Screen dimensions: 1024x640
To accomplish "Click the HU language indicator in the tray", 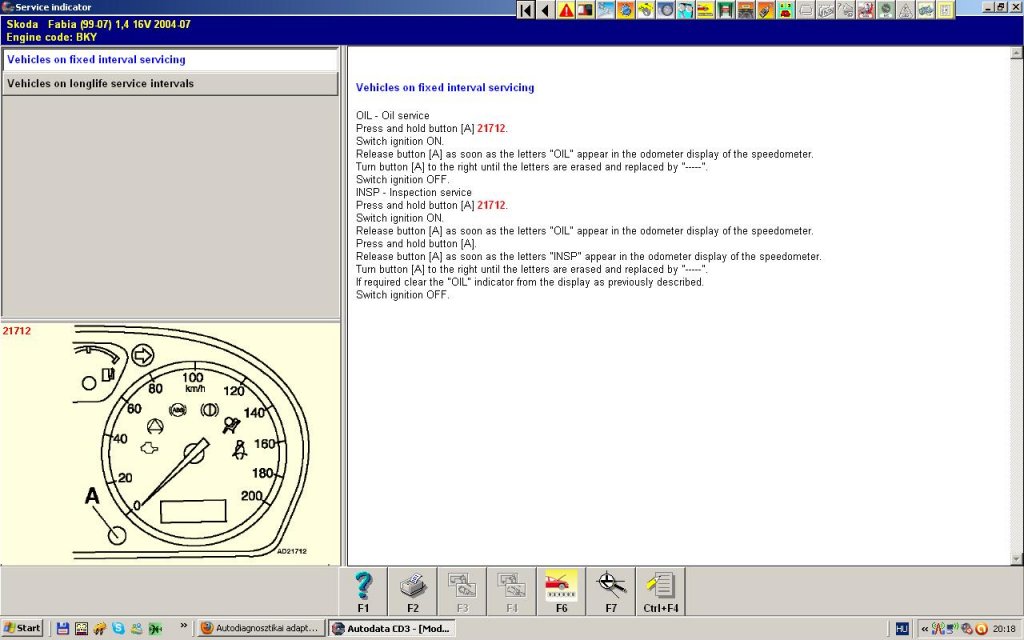I will tap(902, 628).
